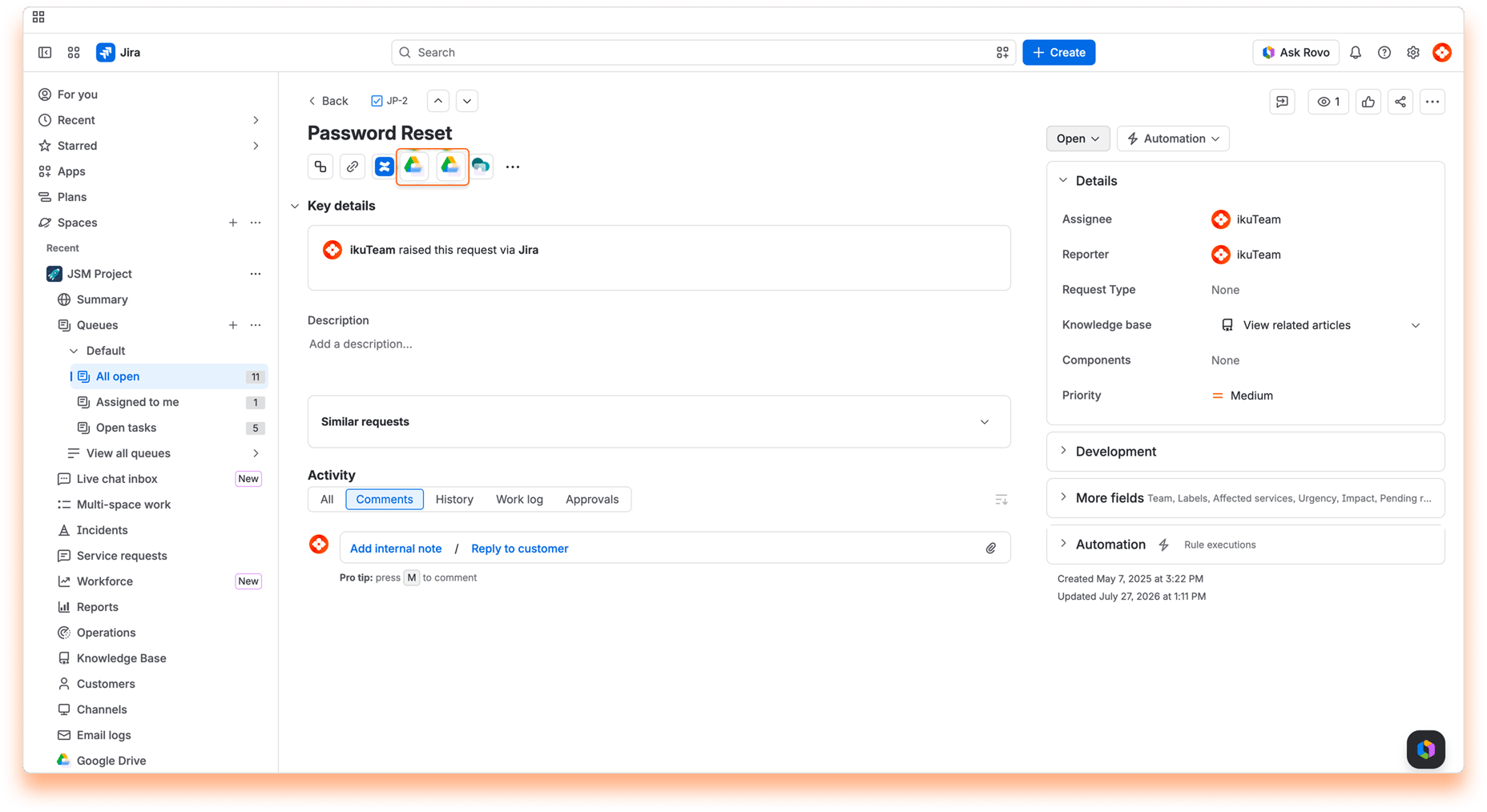1487x812 pixels.
Task: Expand the Development panel
Action: click(x=1064, y=451)
